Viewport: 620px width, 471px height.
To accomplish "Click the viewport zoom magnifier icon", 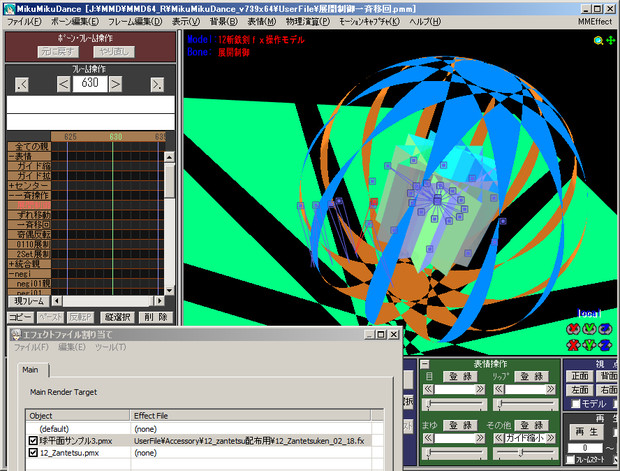I will pos(598,40).
